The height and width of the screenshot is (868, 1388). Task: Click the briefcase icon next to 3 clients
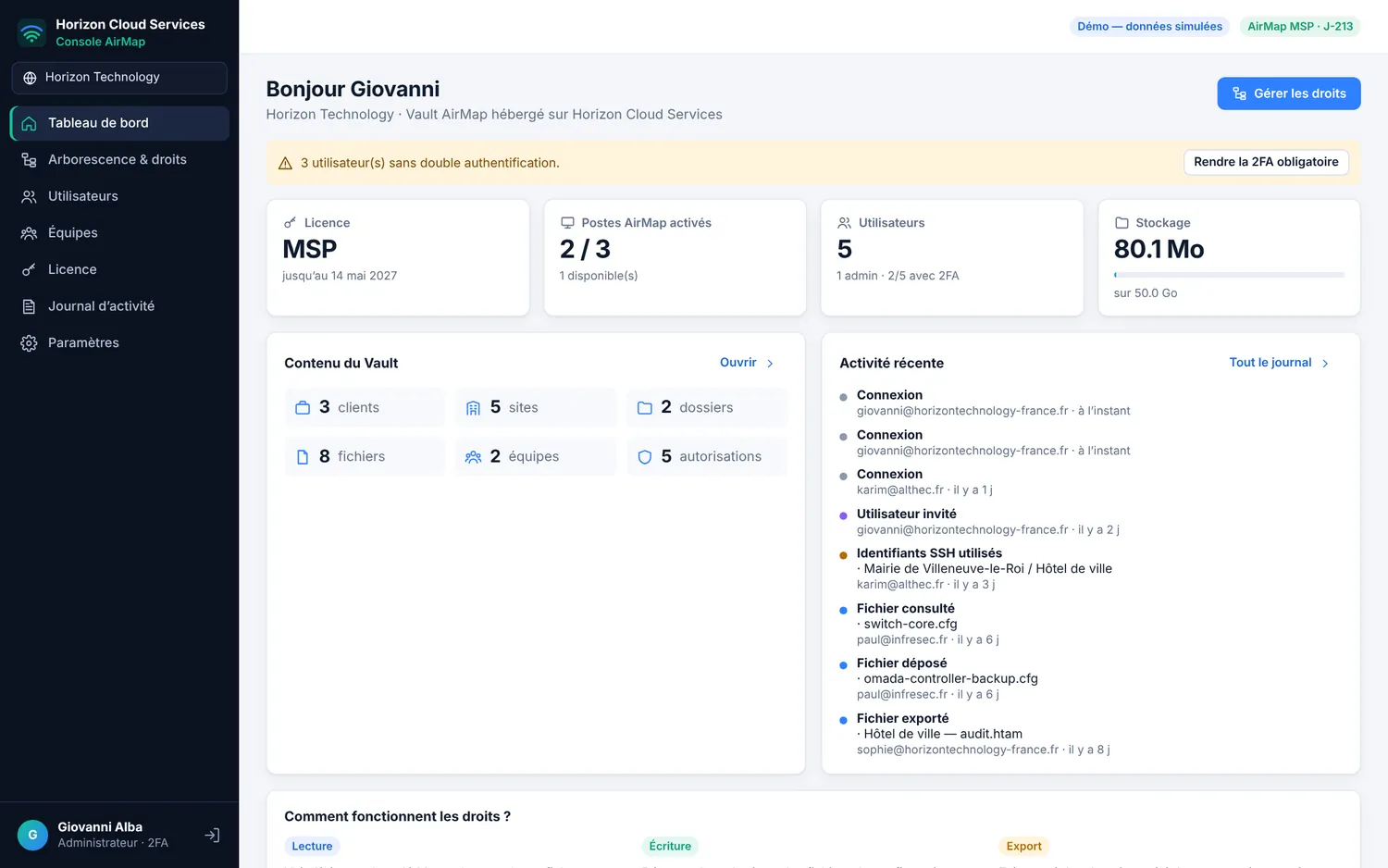pos(303,408)
